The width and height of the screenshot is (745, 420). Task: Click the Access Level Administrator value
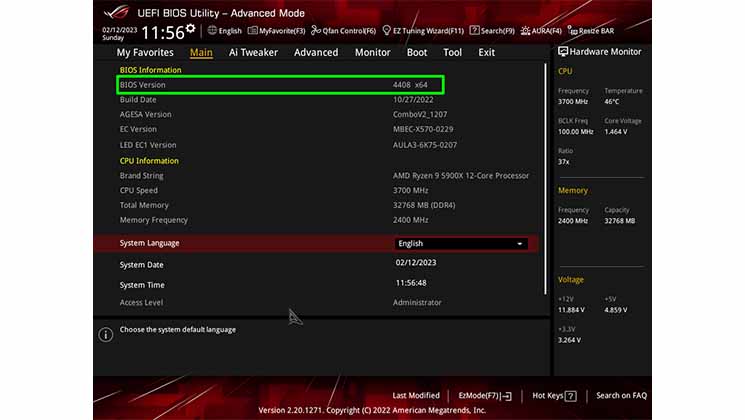pos(417,302)
